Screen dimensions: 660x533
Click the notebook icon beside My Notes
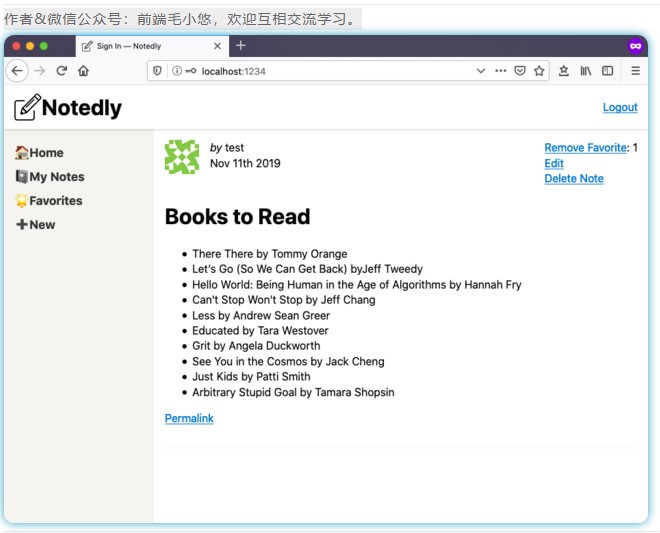(x=21, y=176)
